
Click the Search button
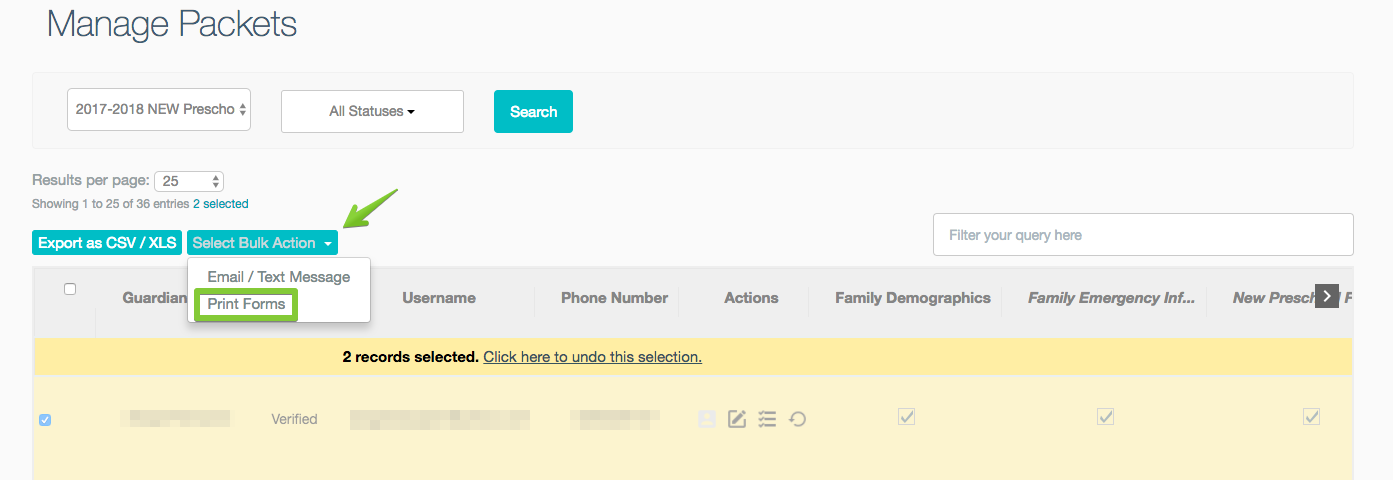[533, 111]
